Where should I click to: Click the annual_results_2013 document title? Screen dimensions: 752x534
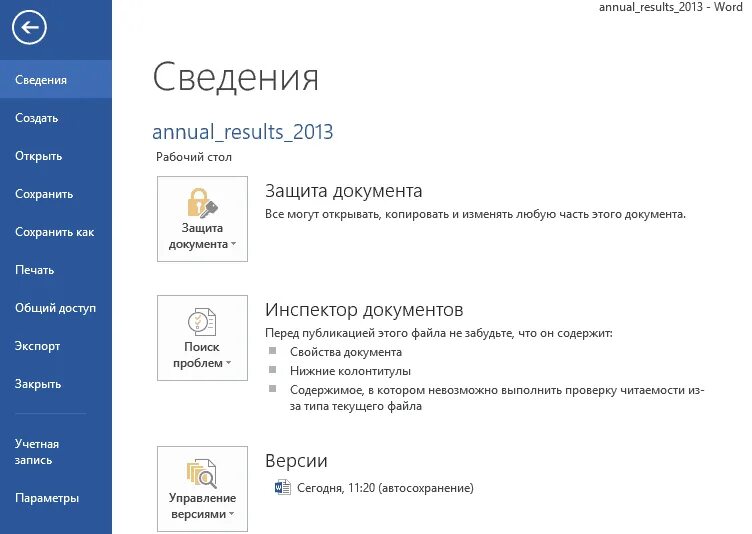point(242,131)
